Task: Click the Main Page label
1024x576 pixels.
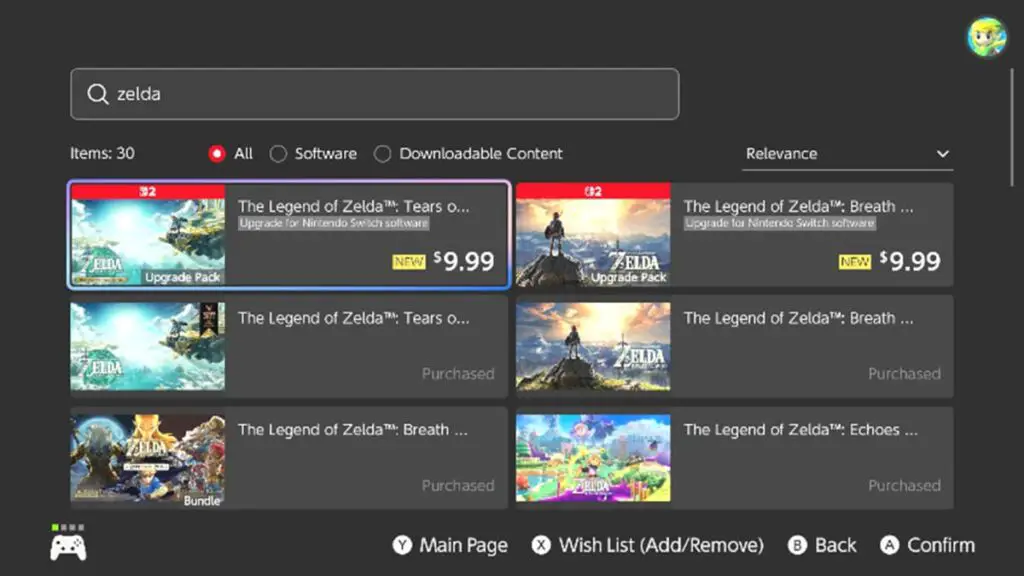Action: coord(463,545)
